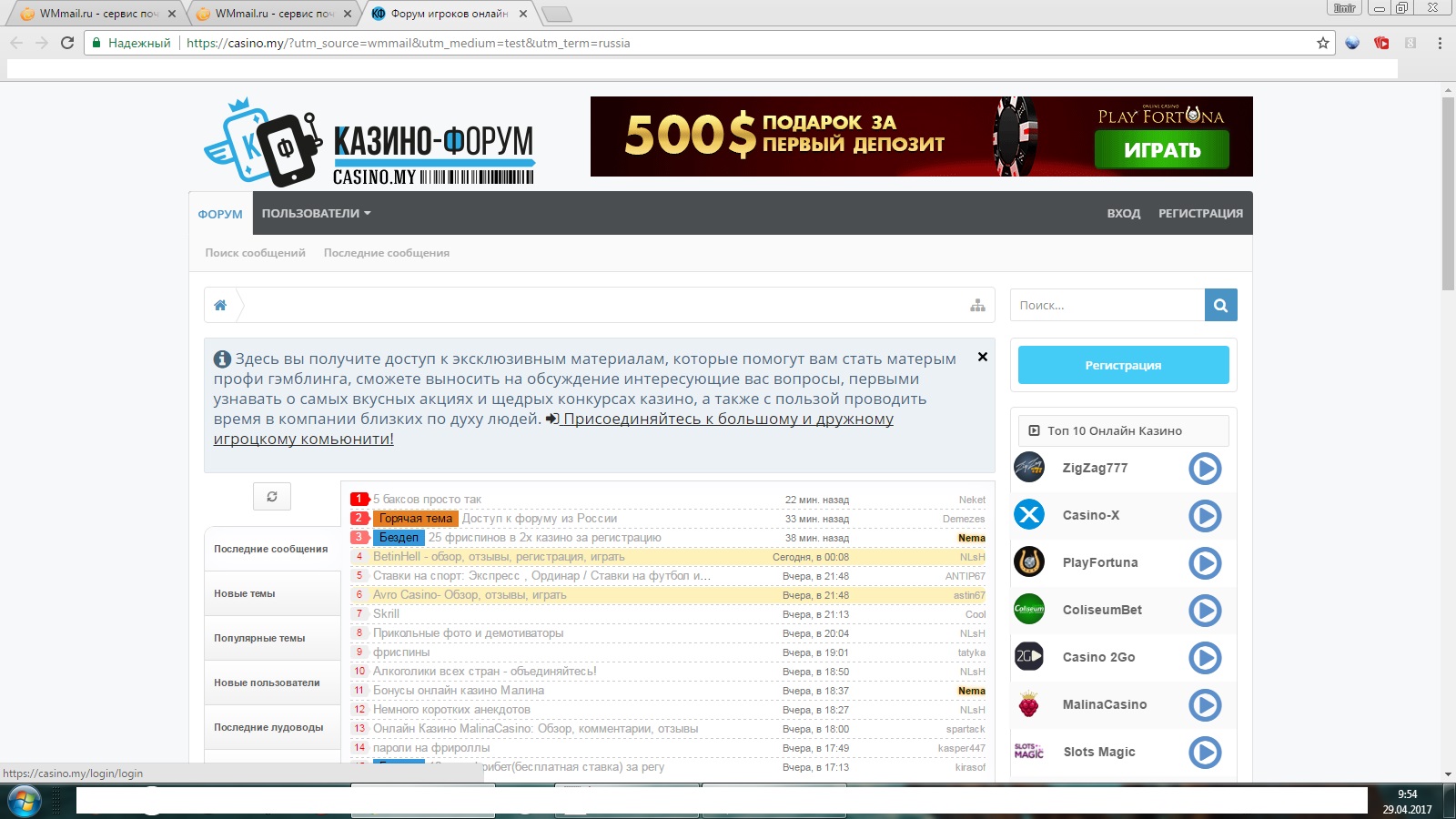
Task: Close the Форум игроков browser tab
Action: point(522,14)
